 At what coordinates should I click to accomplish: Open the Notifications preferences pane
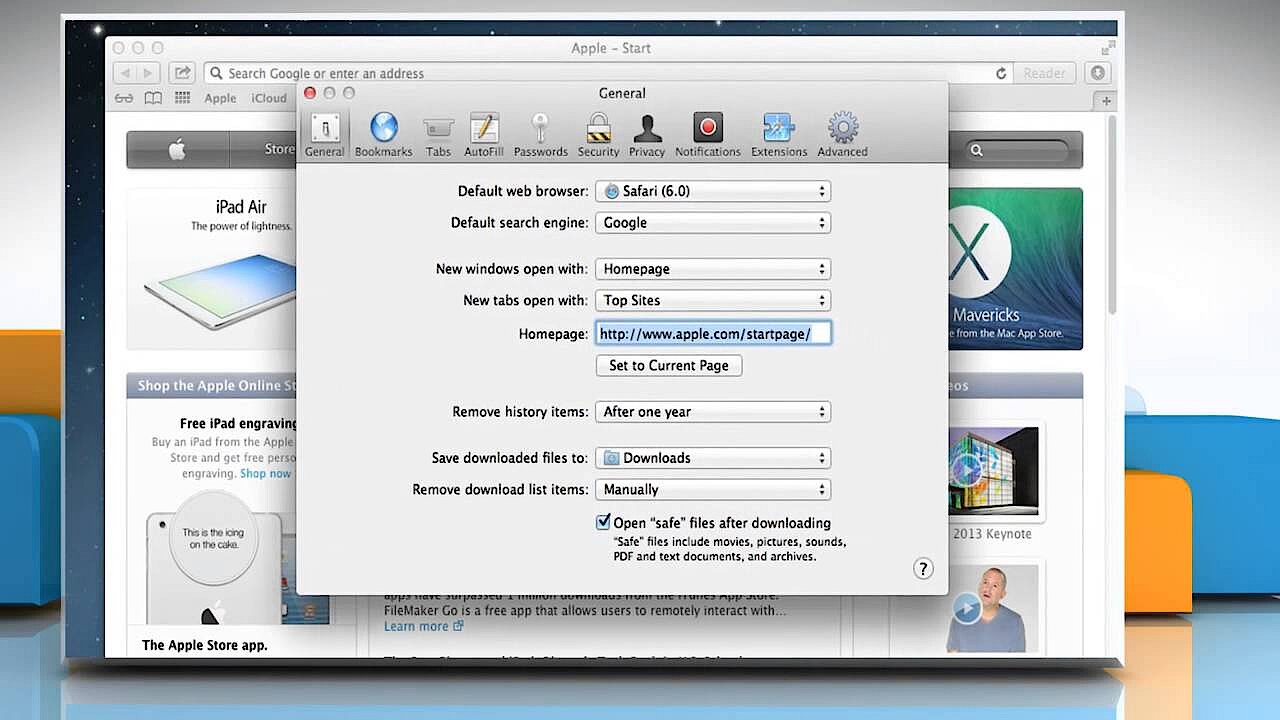tap(708, 135)
